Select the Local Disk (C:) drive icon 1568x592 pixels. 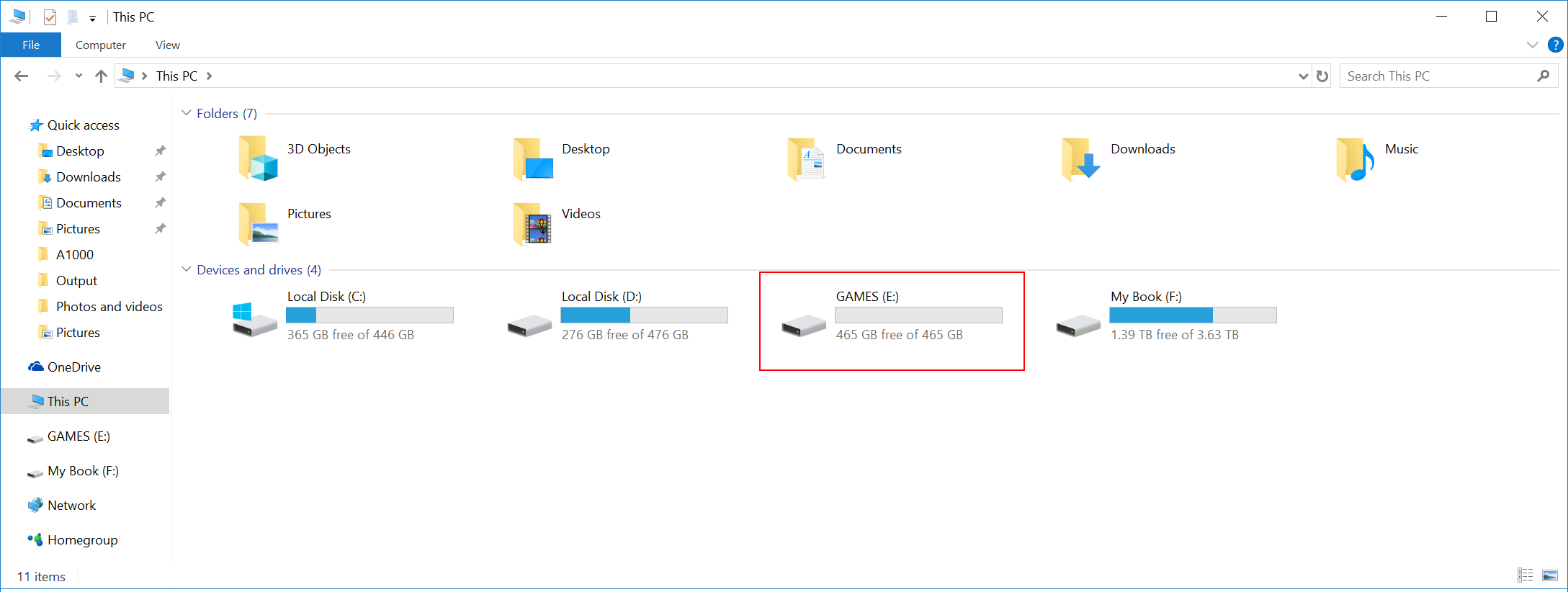[254, 319]
